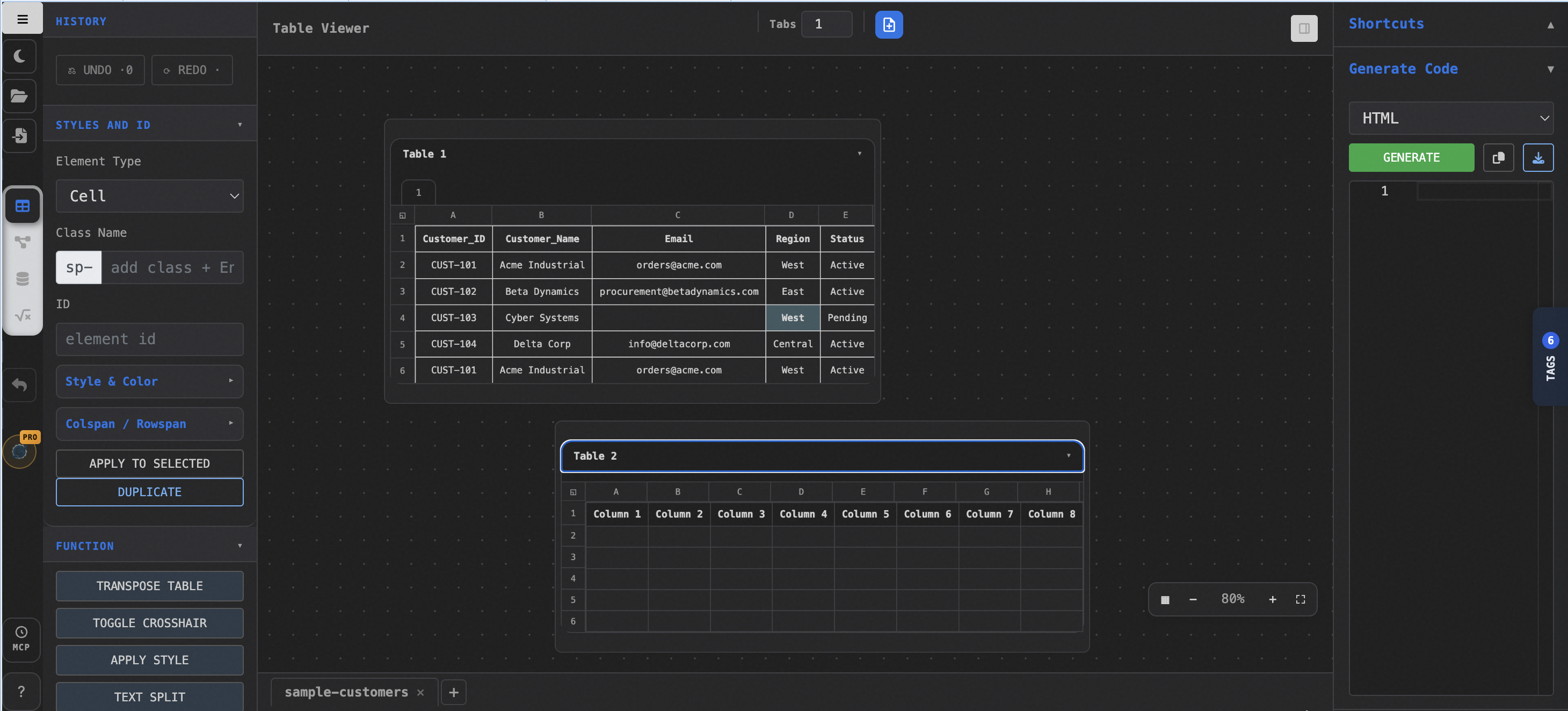1568x711 pixels.
Task: Click the add new file button
Action: (x=889, y=25)
